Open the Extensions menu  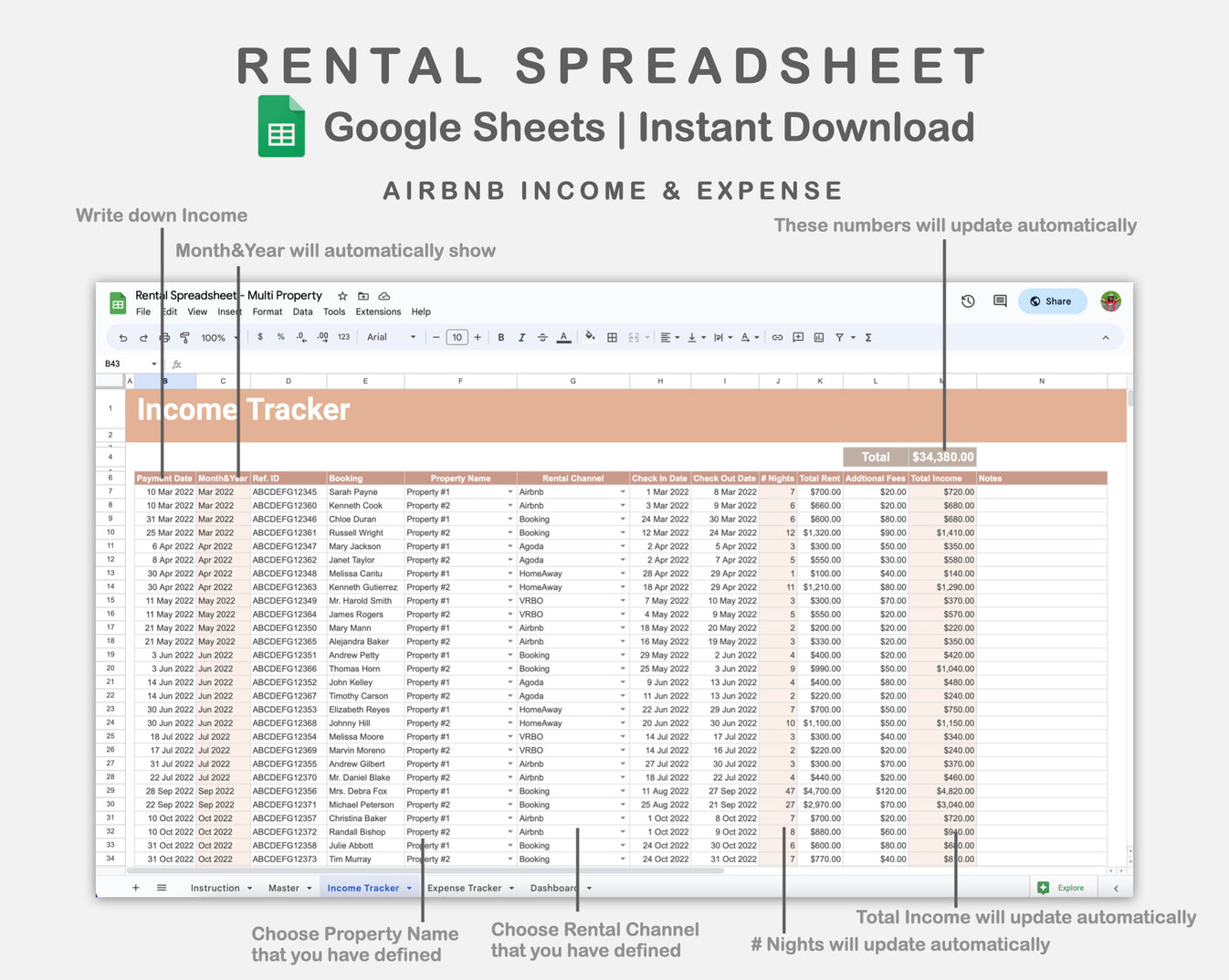pyautogui.click(x=378, y=311)
